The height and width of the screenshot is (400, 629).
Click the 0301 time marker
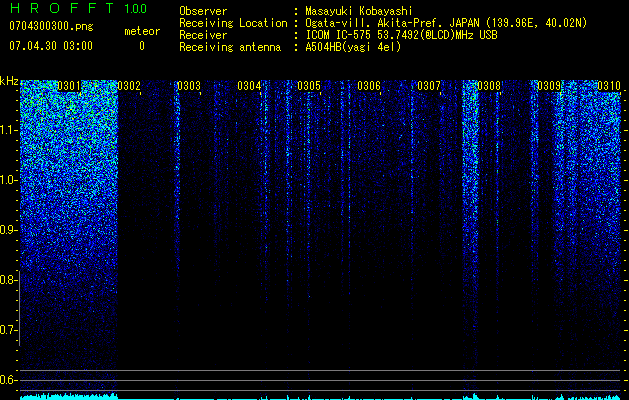coord(69,86)
